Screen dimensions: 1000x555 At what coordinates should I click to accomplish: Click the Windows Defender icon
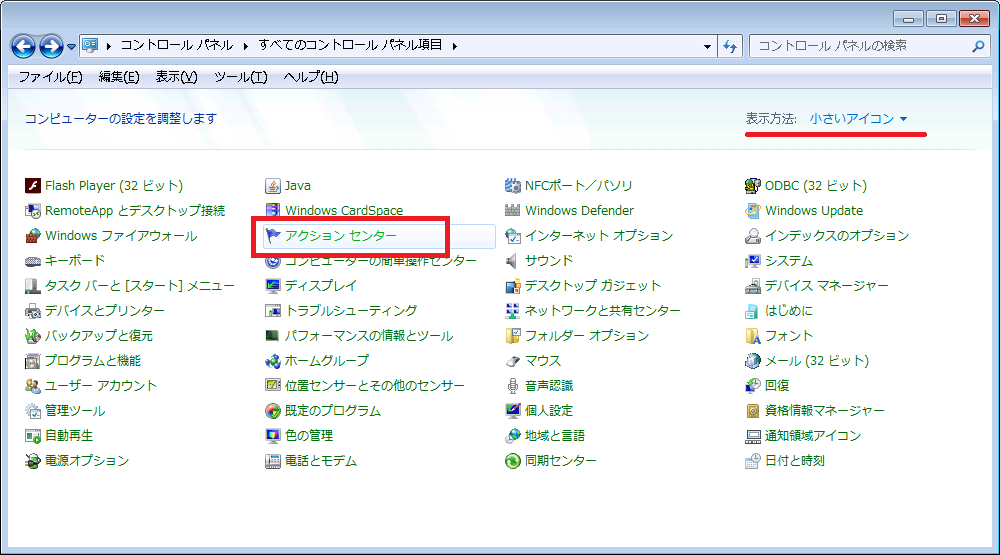pyautogui.click(x=513, y=211)
